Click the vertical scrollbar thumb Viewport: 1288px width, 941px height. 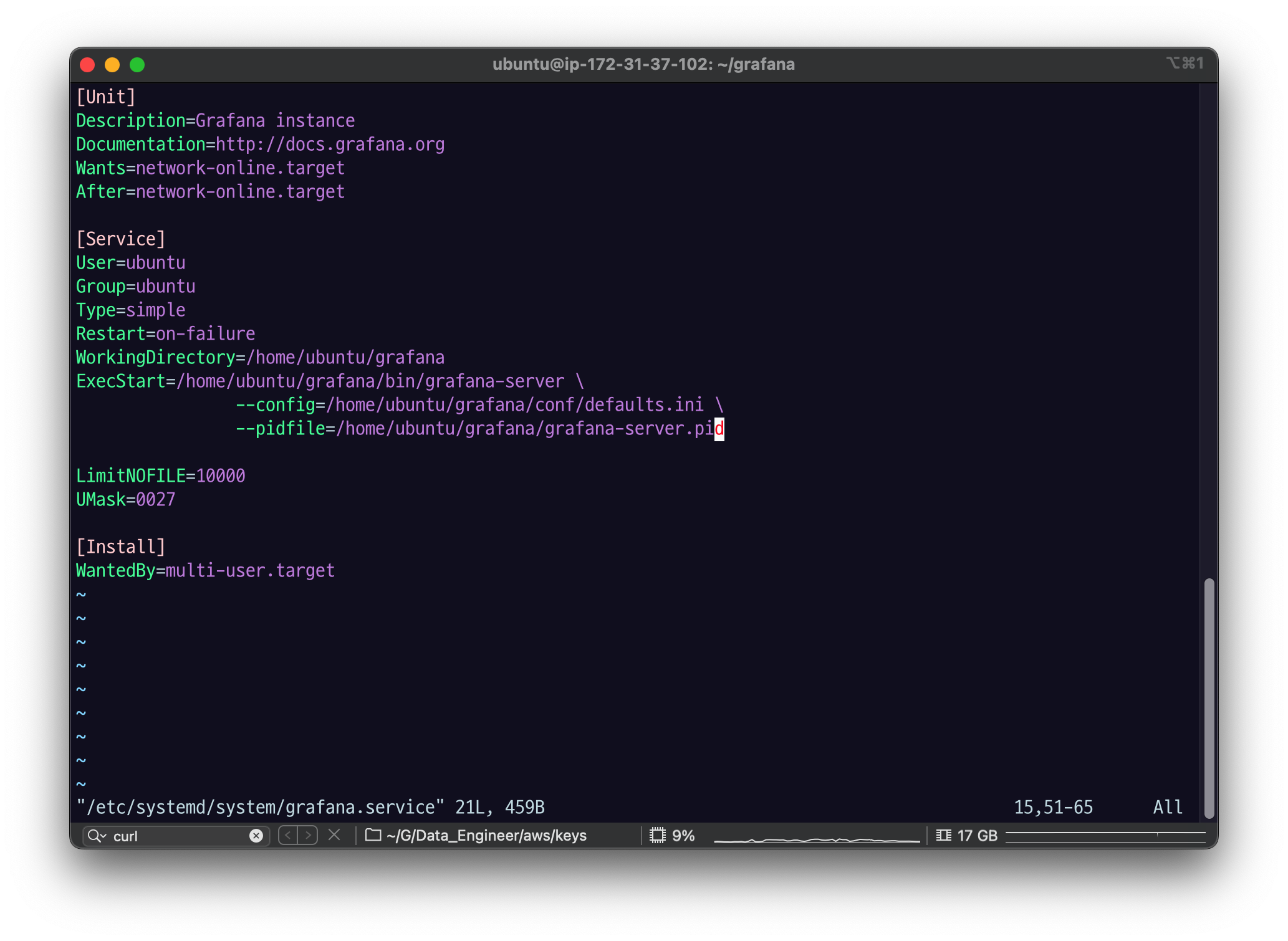click(1209, 698)
